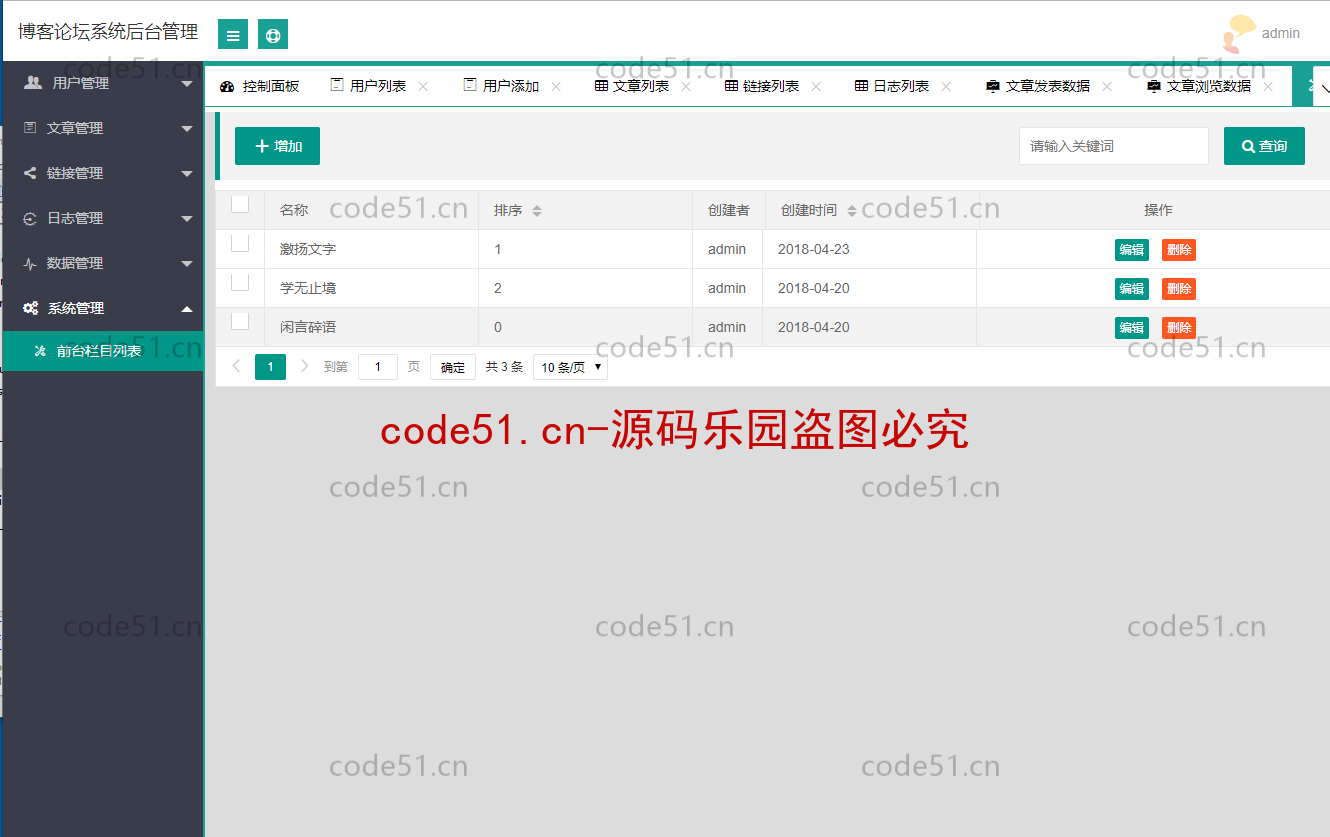Expand the 链接管理 menu arrow
This screenshot has width=1330, height=837.
(187, 174)
